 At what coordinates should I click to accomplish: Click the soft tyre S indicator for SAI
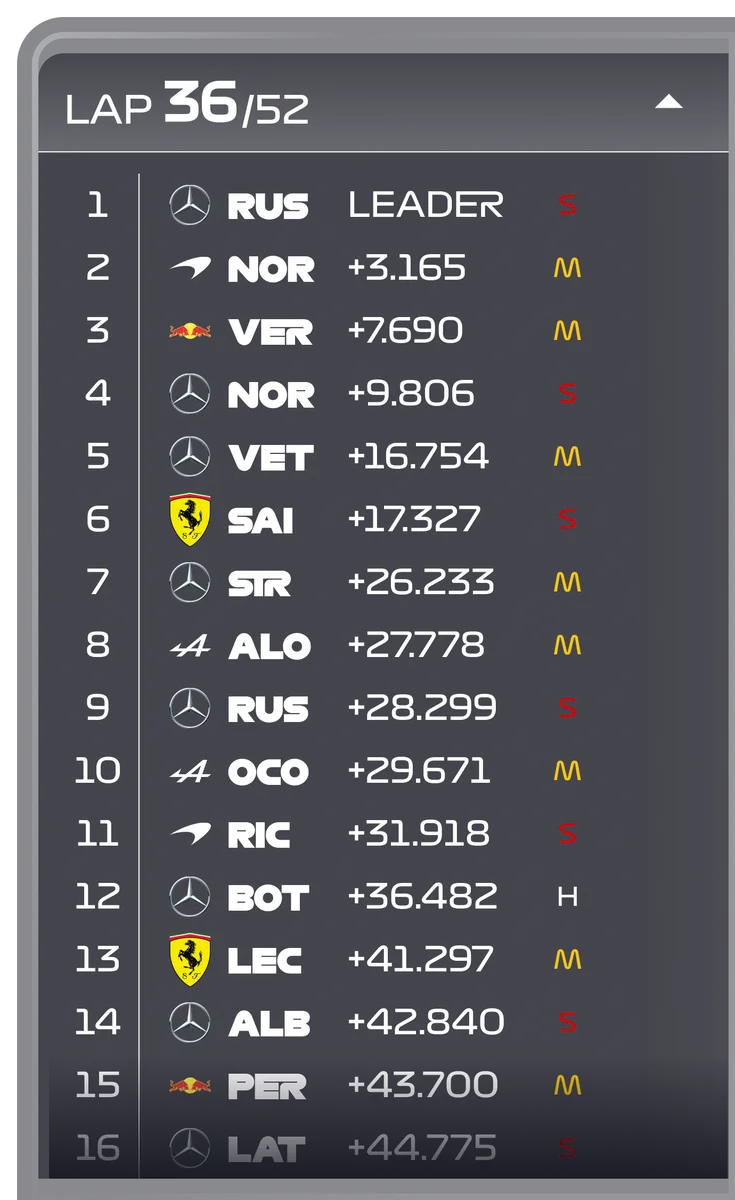coord(567,519)
